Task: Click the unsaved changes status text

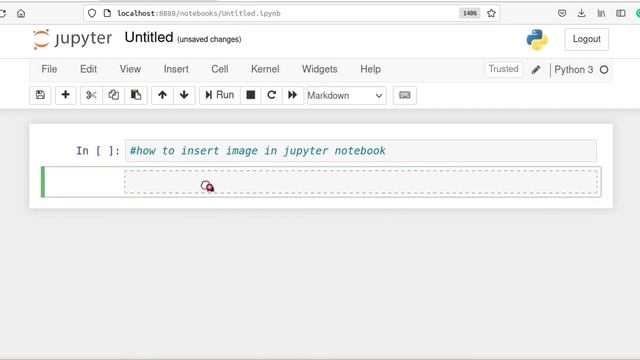Action: (x=209, y=40)
